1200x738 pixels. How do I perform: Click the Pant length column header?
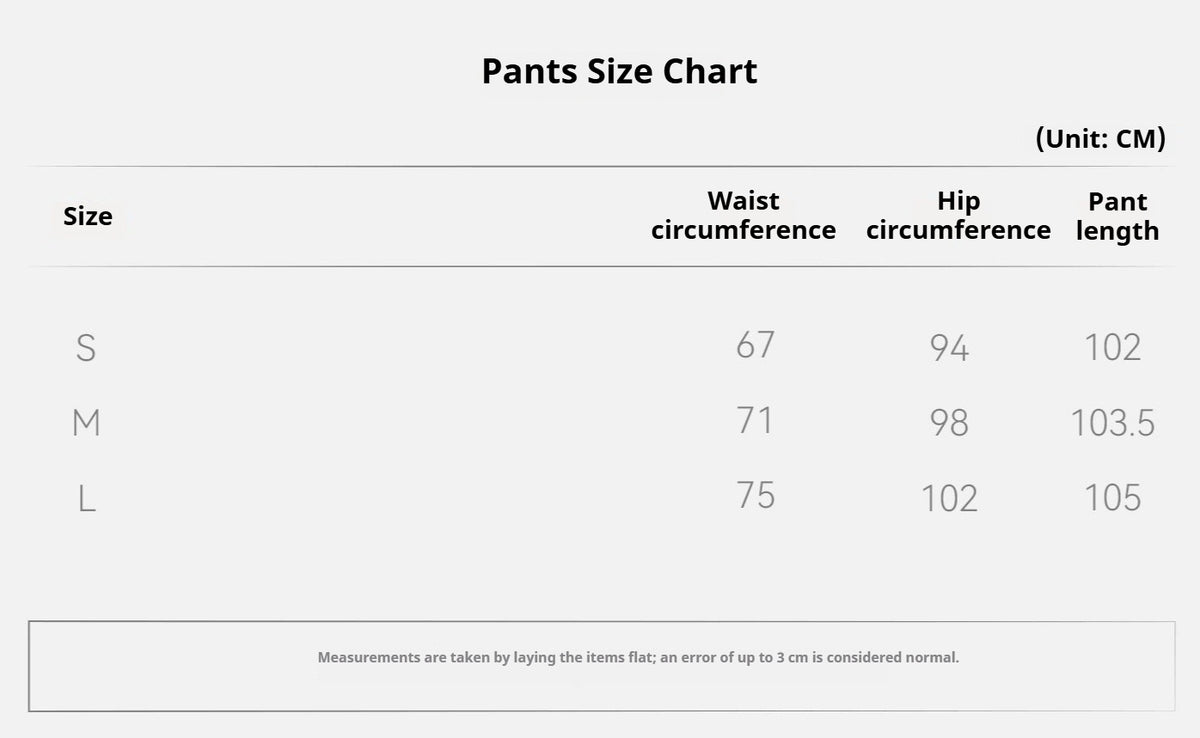[x=1117, y=216]
